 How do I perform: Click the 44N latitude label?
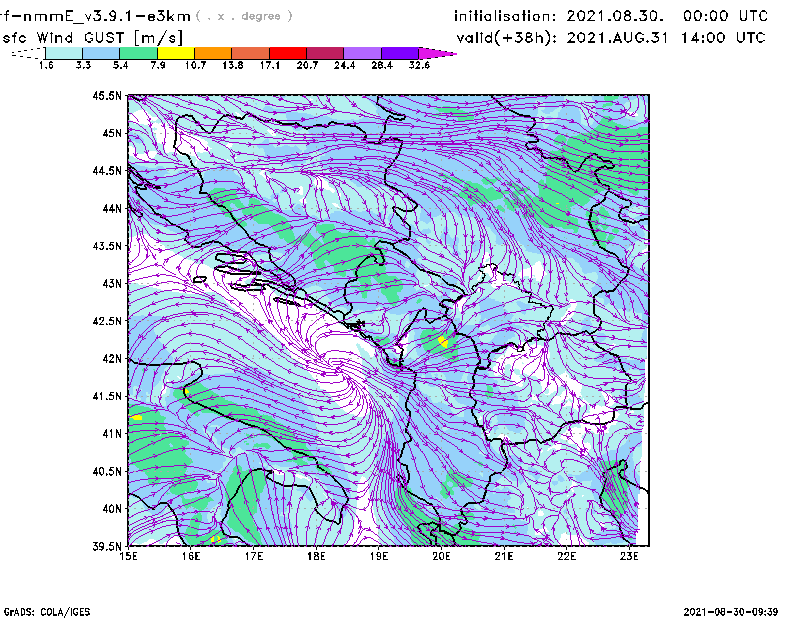coord(112,208)
